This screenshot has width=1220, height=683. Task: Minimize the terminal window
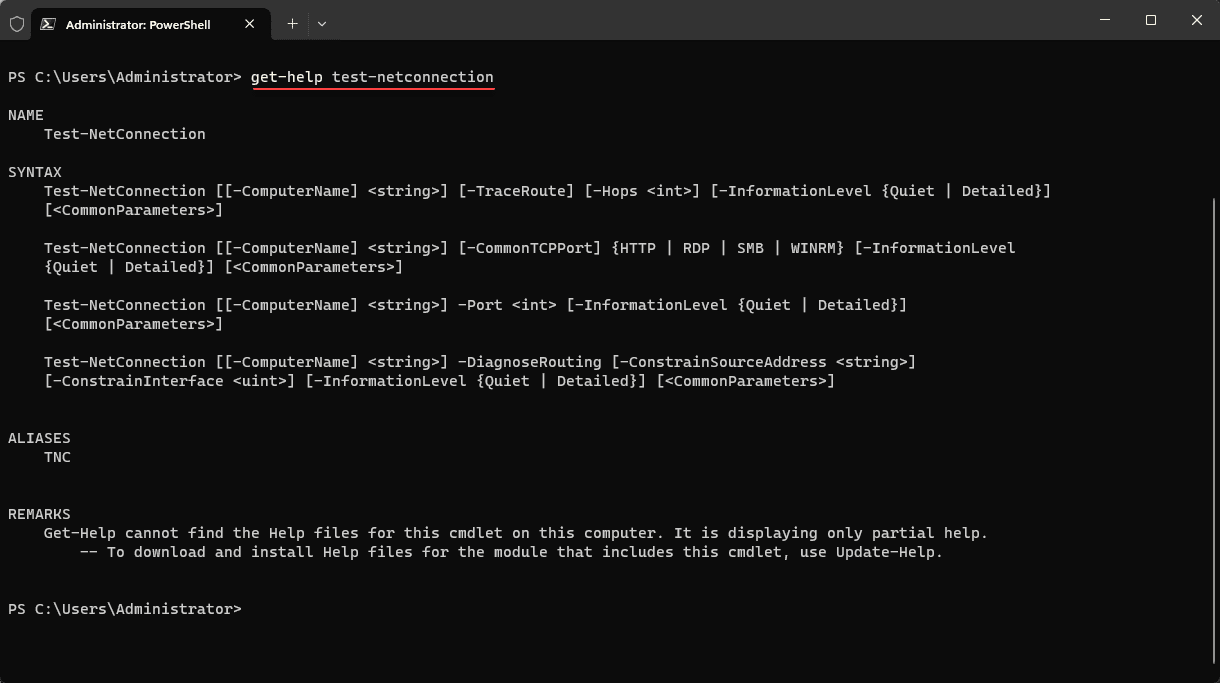(1105, 20)
